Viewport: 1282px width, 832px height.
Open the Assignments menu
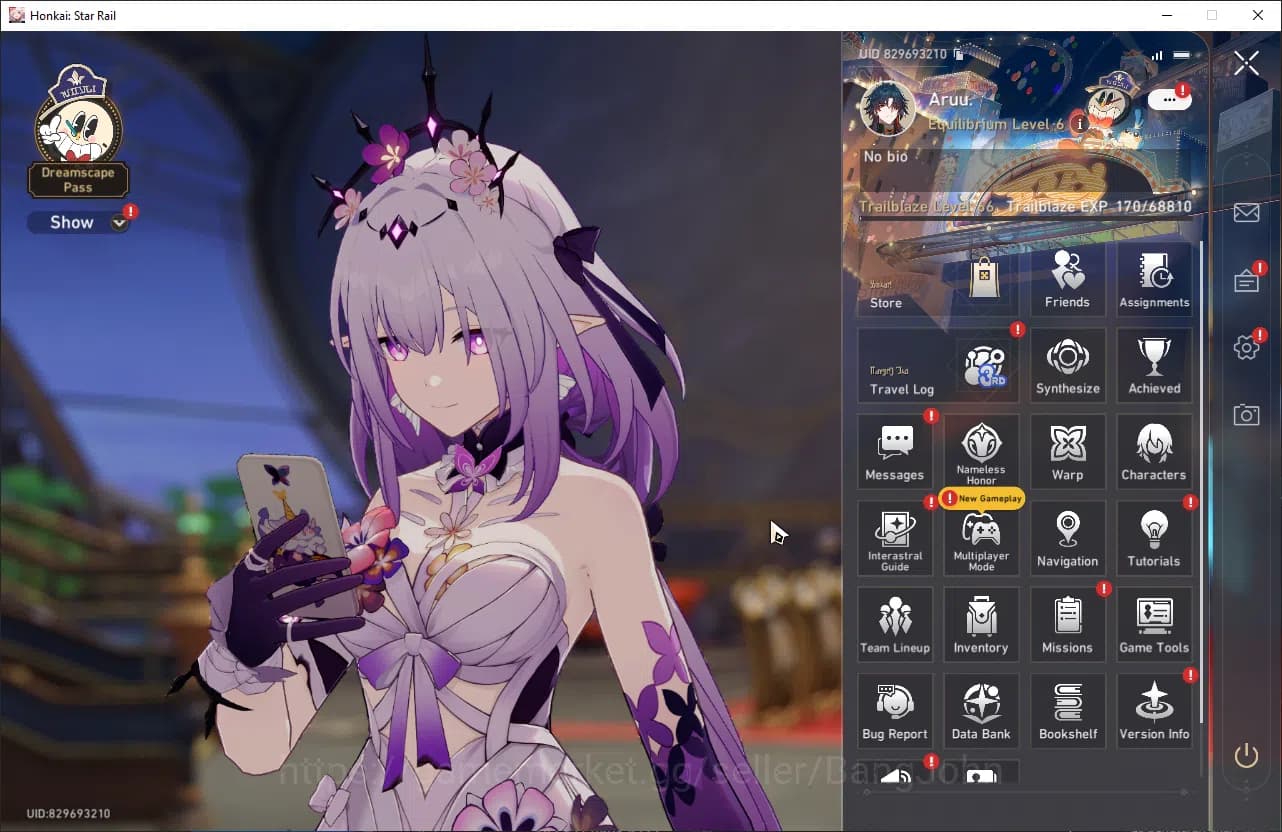click(x=1154, y=279)
